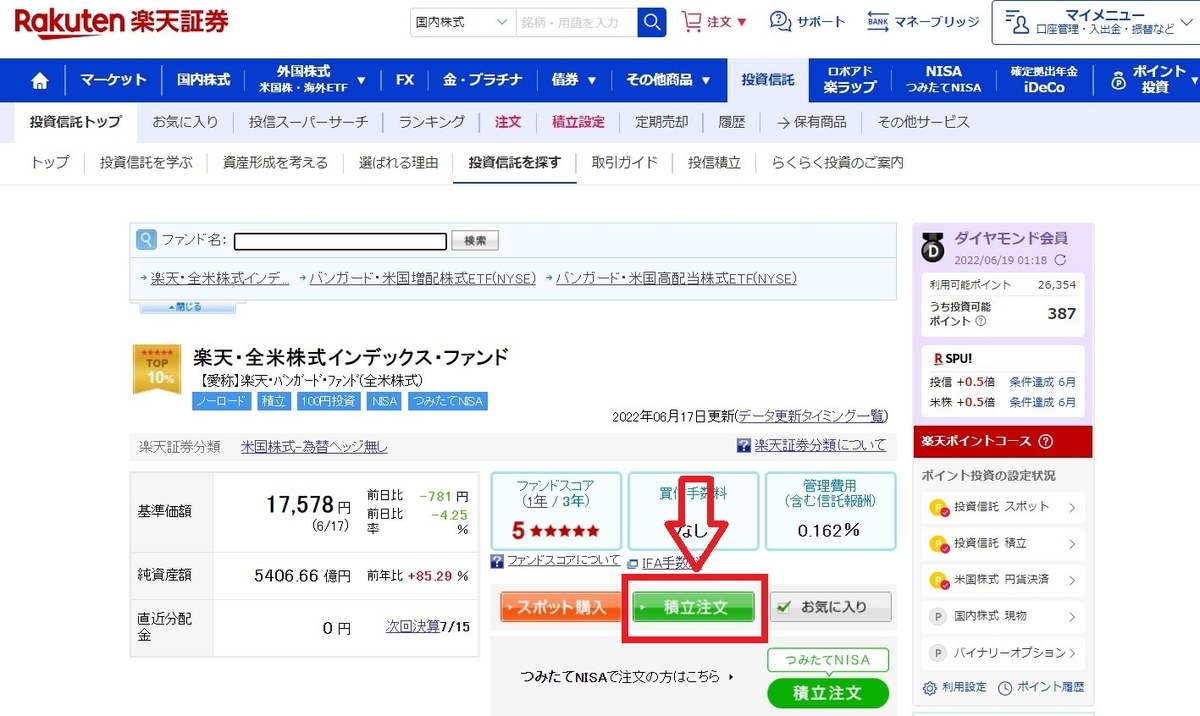
Task: Open バイナリーオプション point setting
Action: point(1003,653)
